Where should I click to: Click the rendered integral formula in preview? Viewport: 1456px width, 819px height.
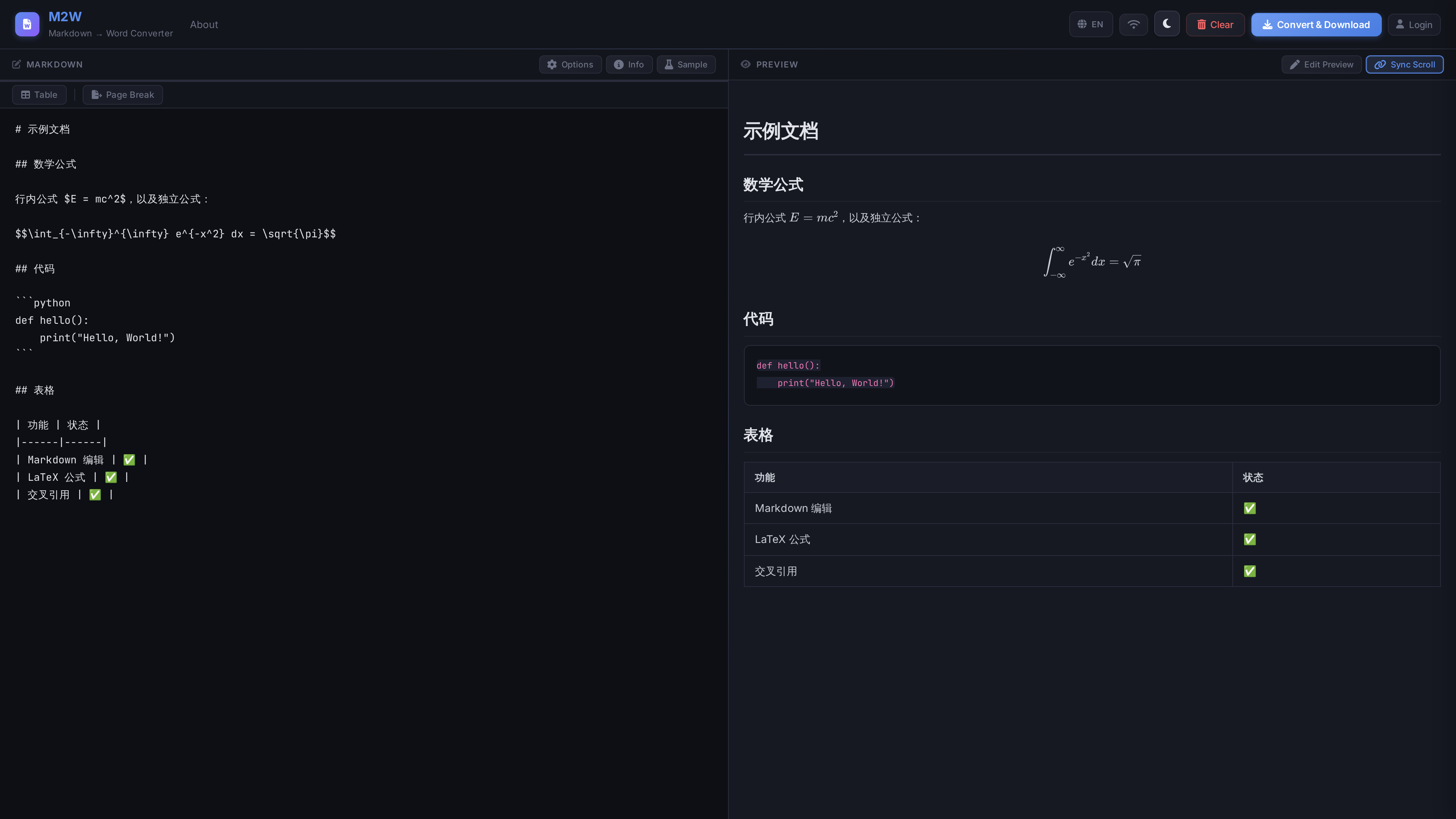coord(1092,262)
